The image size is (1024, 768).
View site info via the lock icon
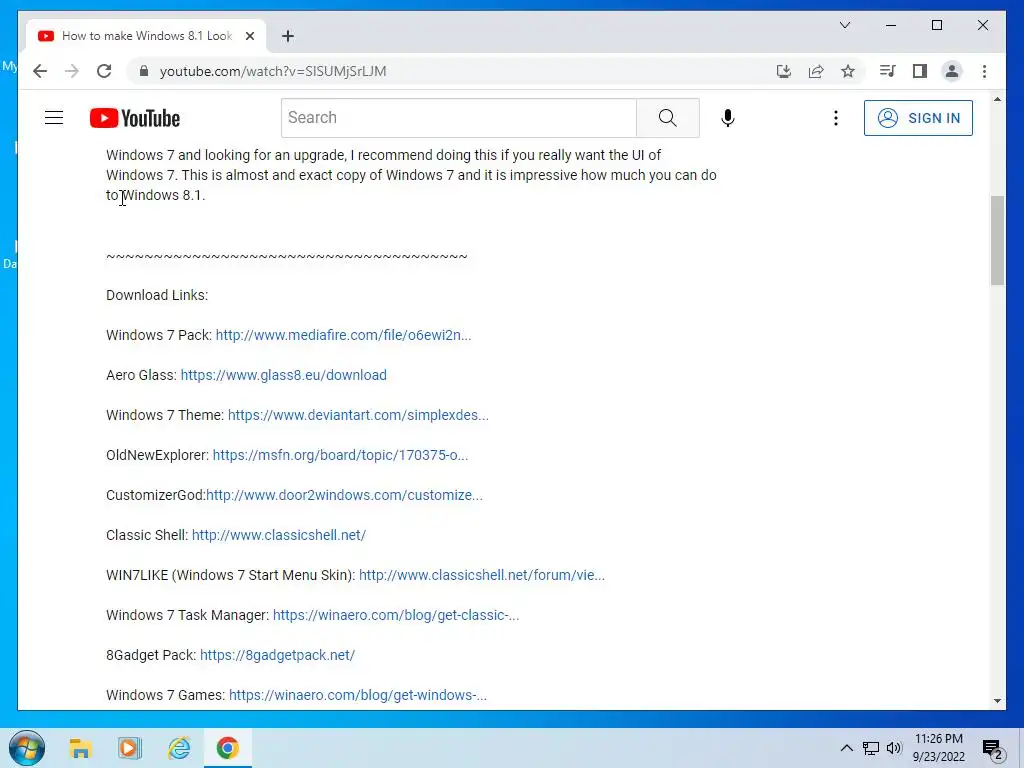(x=144, y=71)
